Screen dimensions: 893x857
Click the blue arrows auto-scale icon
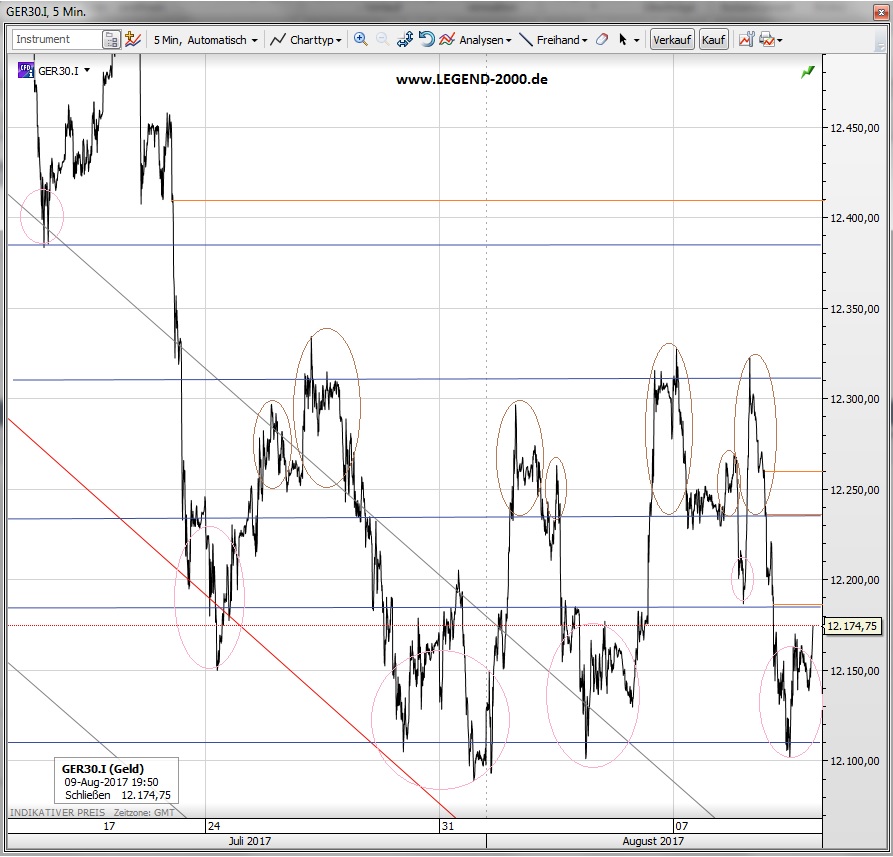(405, 39)
